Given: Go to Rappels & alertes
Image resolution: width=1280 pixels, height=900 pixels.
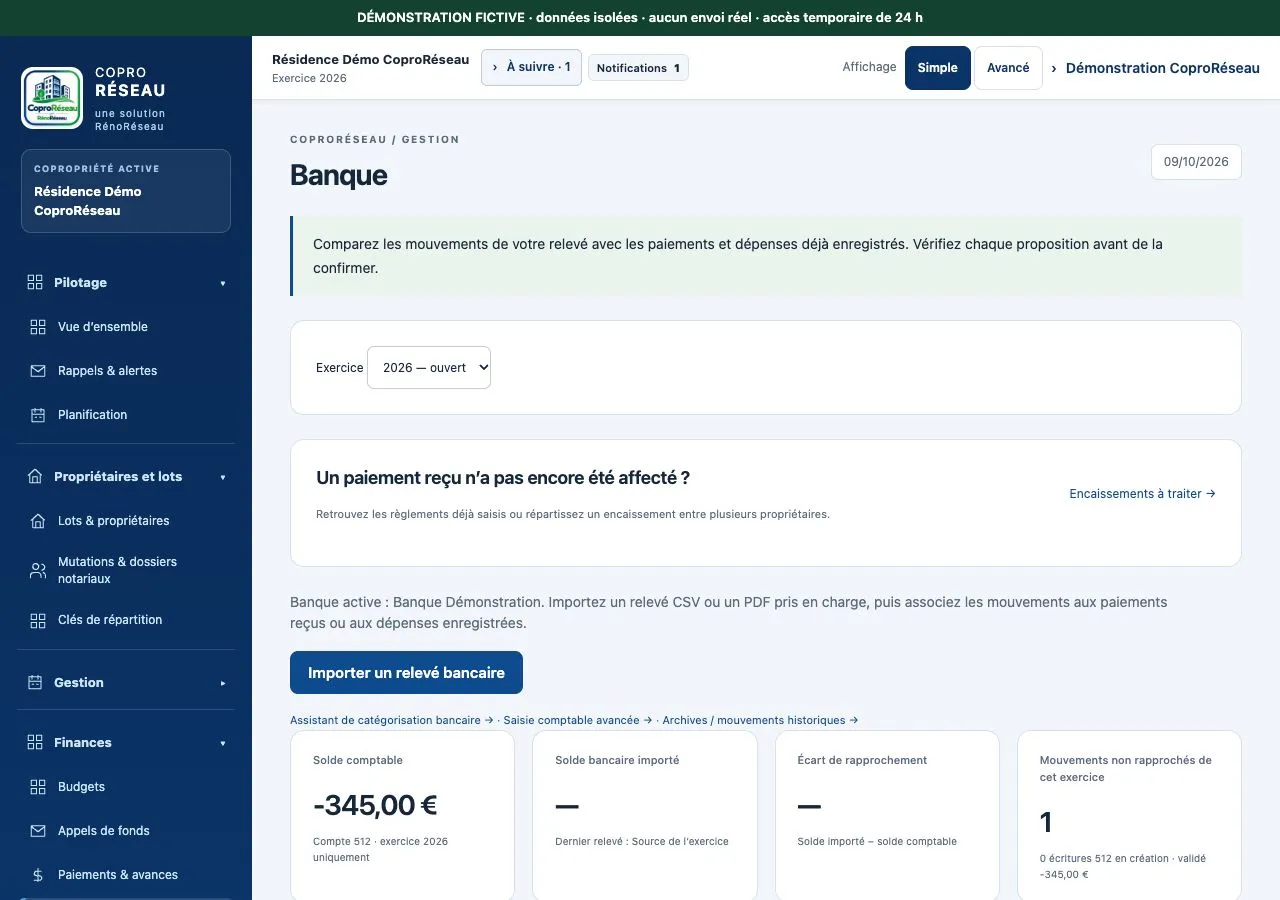Looking at the screenshot, I should coord(126,371).
